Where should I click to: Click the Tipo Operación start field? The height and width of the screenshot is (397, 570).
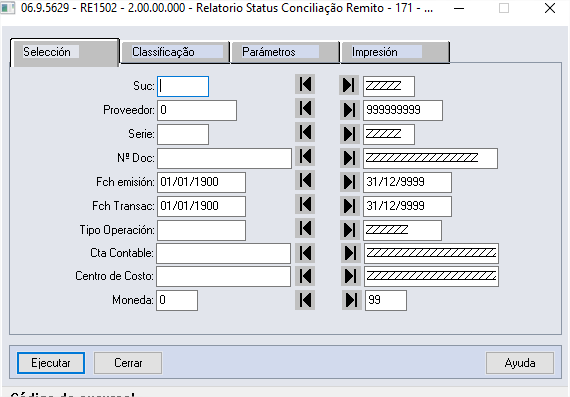(x=201, y=230)
